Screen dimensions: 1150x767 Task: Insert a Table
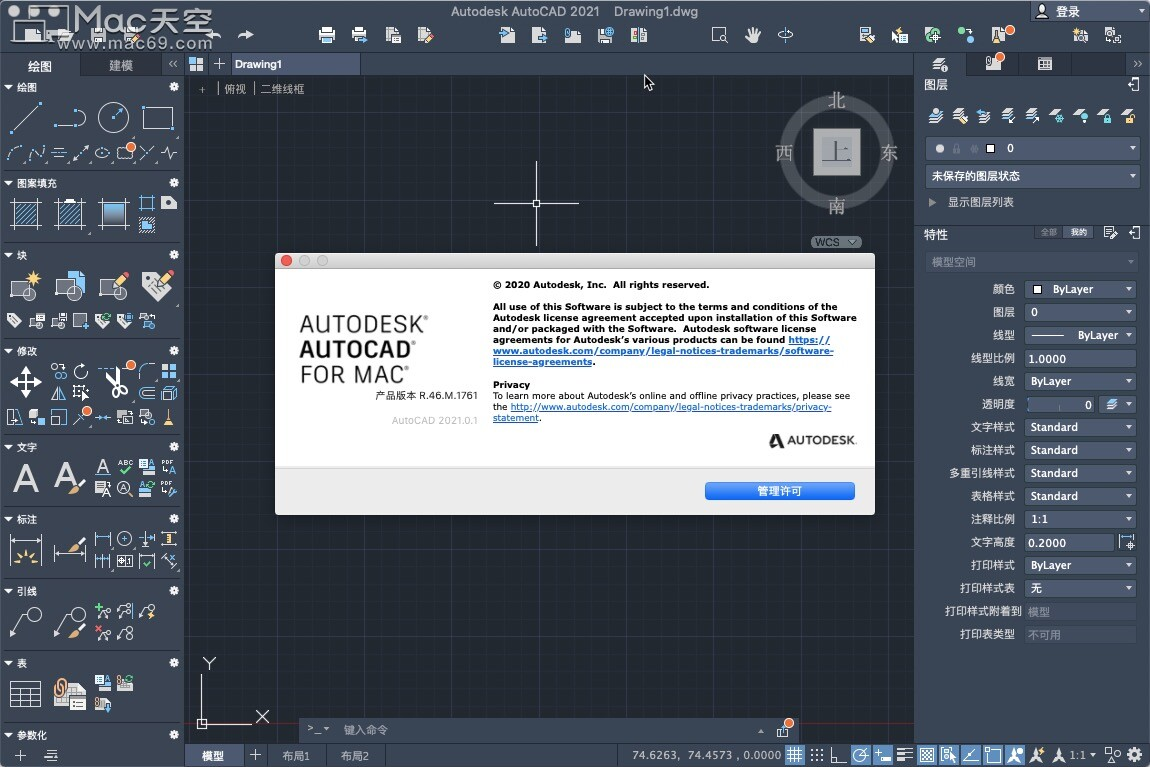(x=26, y=694)
